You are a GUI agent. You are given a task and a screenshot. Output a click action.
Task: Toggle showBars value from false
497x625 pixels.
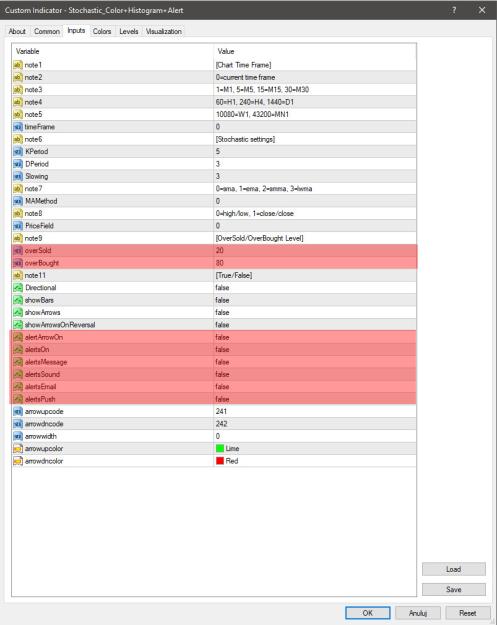pyautogui.click(x=315, y=300)
